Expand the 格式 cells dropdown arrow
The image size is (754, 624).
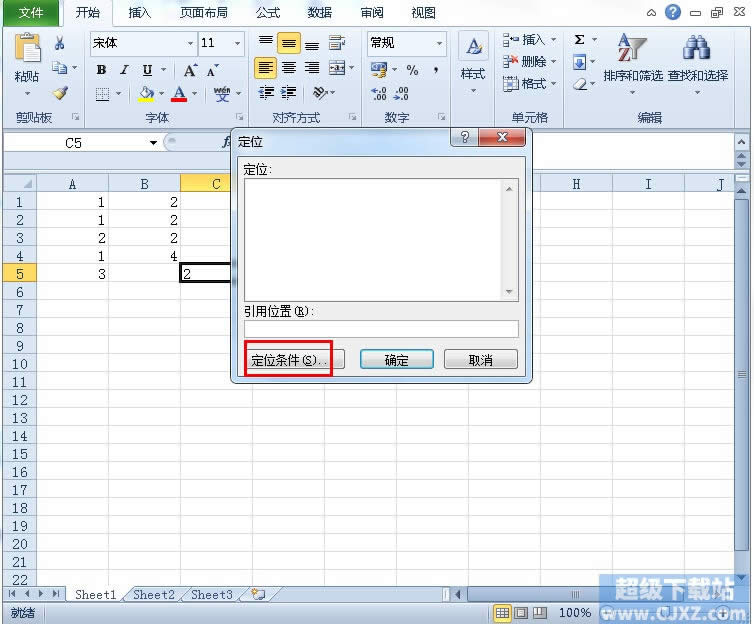(553, 84)
